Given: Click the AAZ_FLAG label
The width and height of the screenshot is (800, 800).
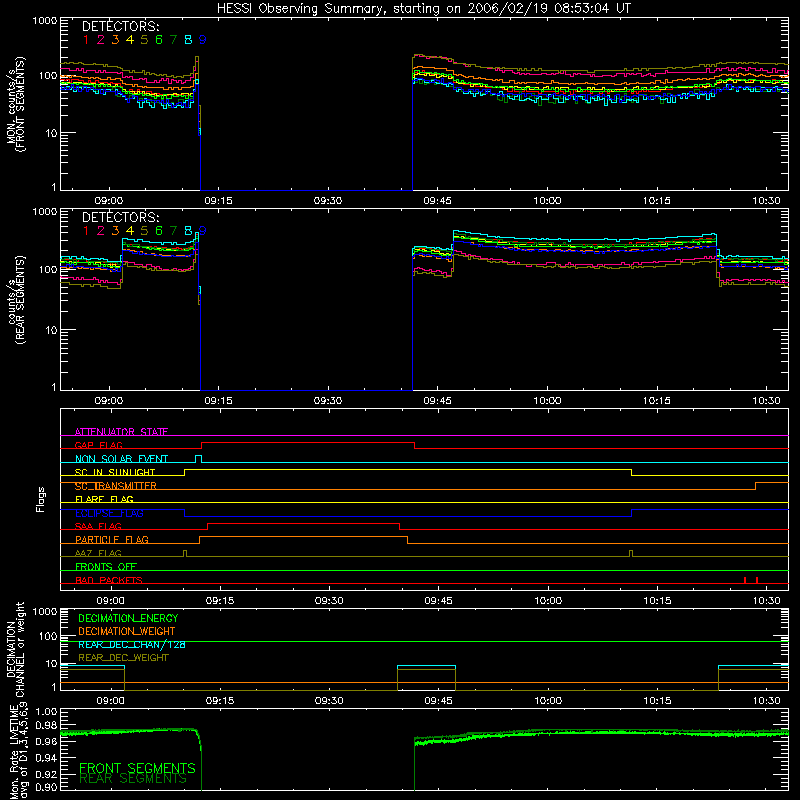Looking at the screenshot, I should tap(98, 553).
